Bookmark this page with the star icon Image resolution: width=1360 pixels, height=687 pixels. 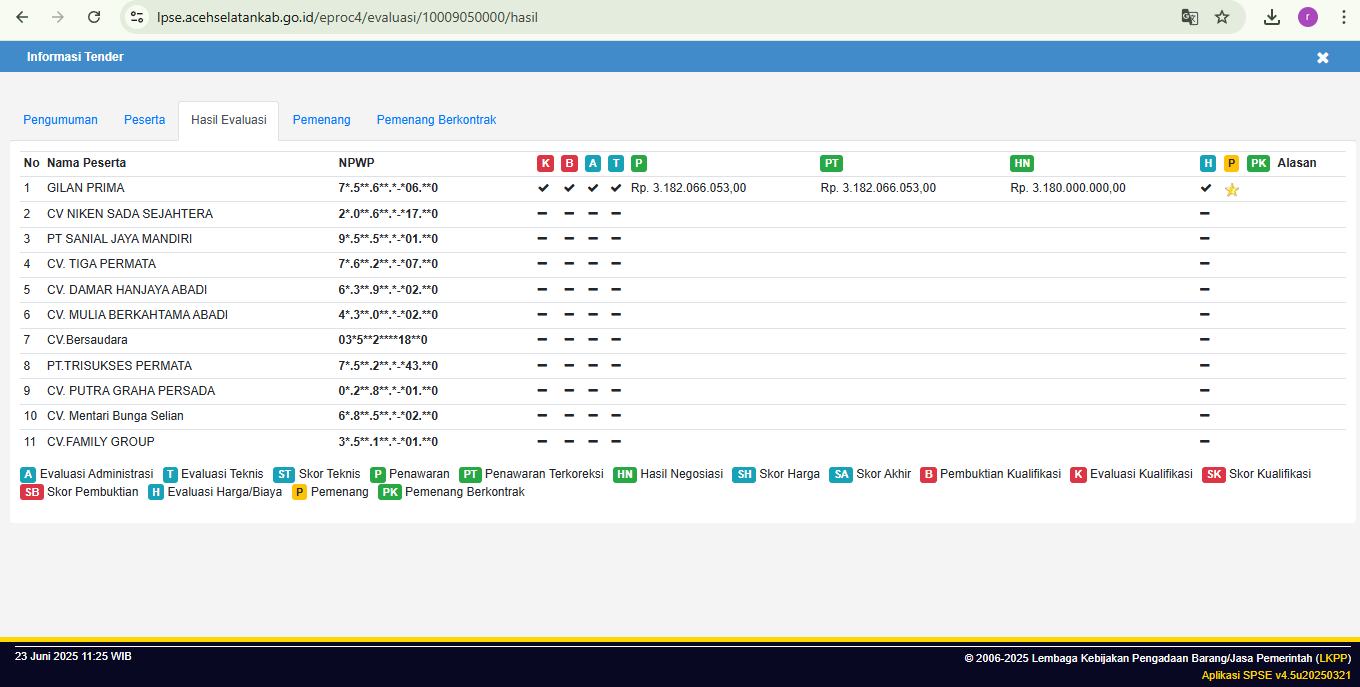[1222, 17]
